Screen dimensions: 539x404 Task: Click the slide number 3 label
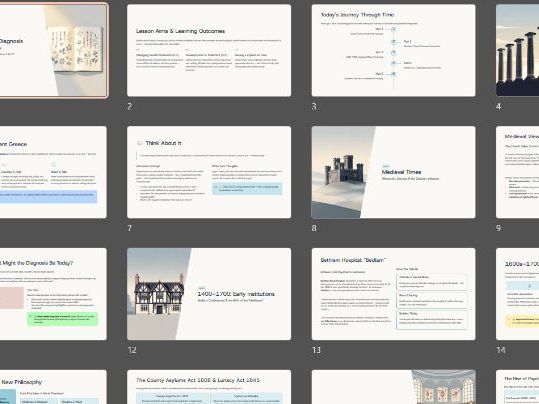pos(314,107)
